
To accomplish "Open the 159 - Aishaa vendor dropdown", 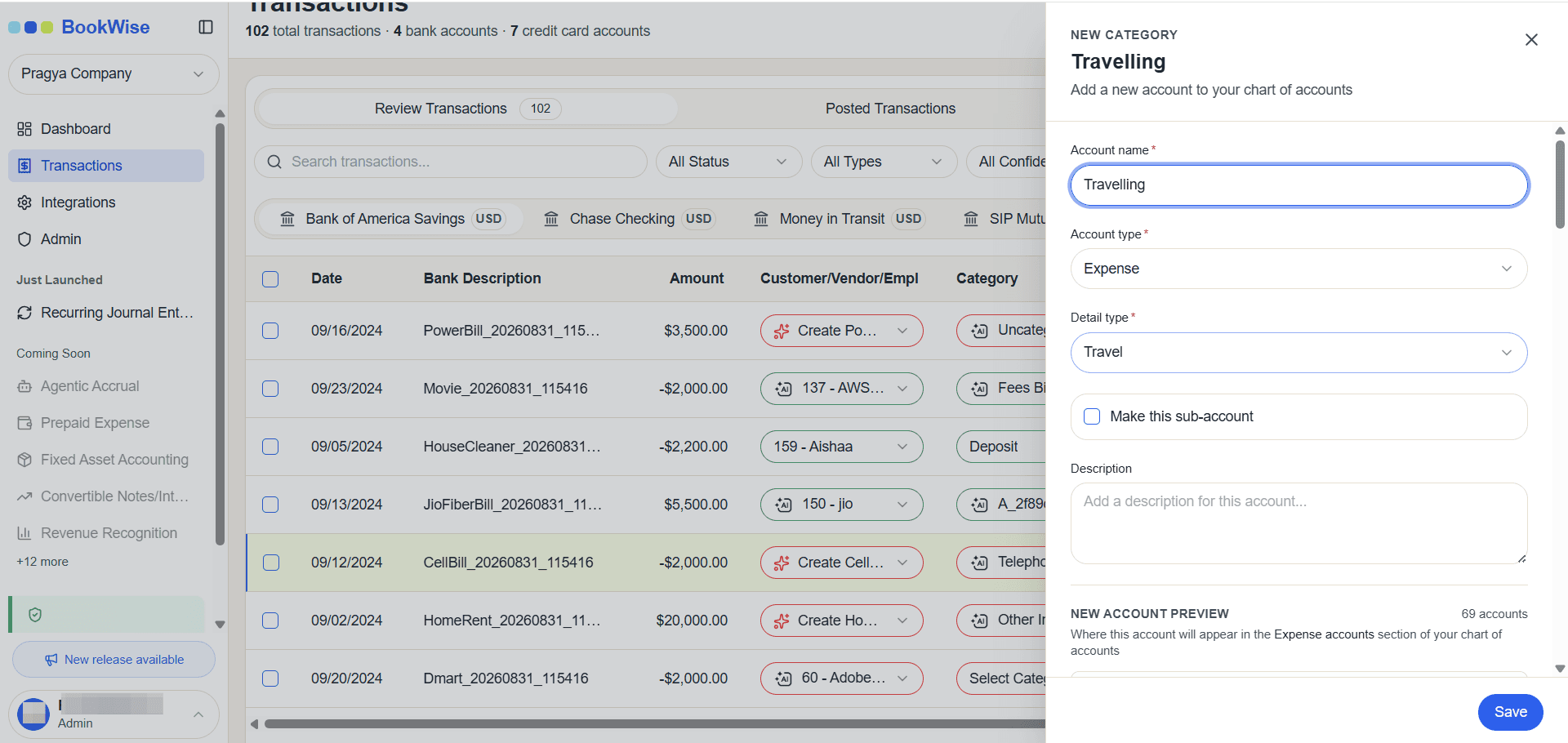I will tap(841, 447).
